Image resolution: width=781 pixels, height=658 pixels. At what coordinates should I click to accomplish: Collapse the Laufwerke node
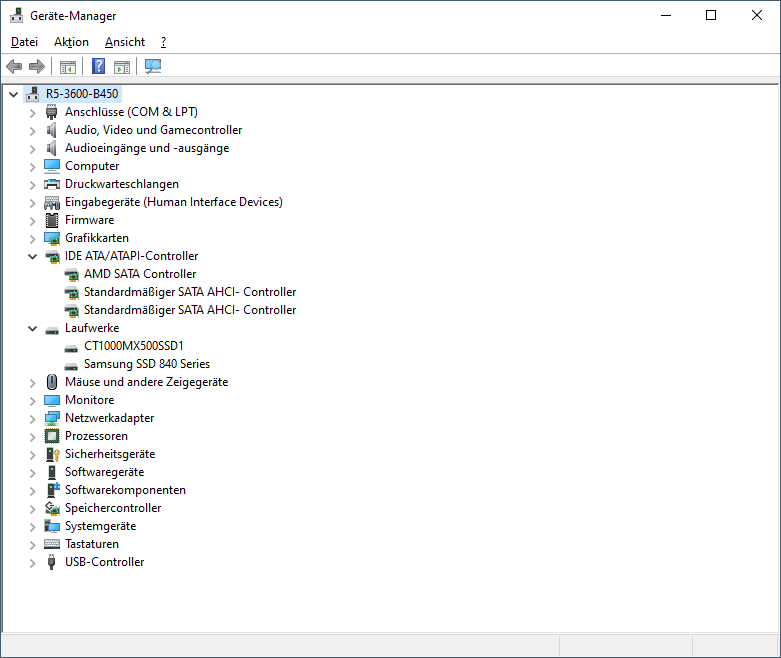[32, 329]
